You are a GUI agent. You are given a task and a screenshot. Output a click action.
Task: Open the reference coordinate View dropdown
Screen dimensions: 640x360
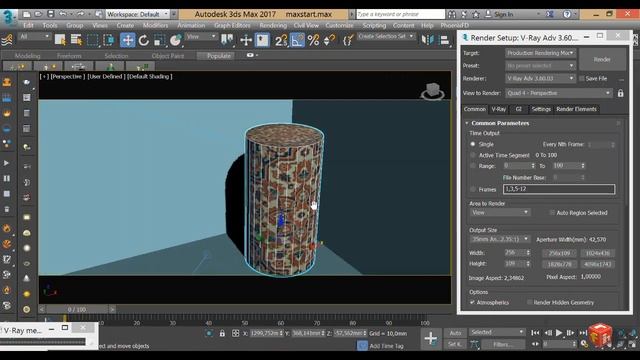click(x=201, y=36)
